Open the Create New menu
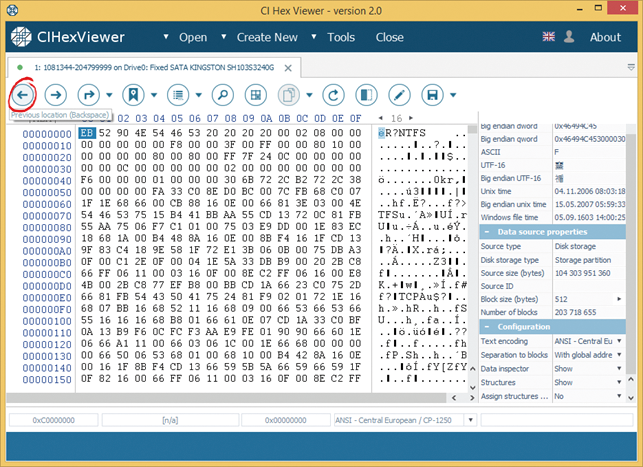The width and height of the screenshot is (643, 467). coord(267,37)
